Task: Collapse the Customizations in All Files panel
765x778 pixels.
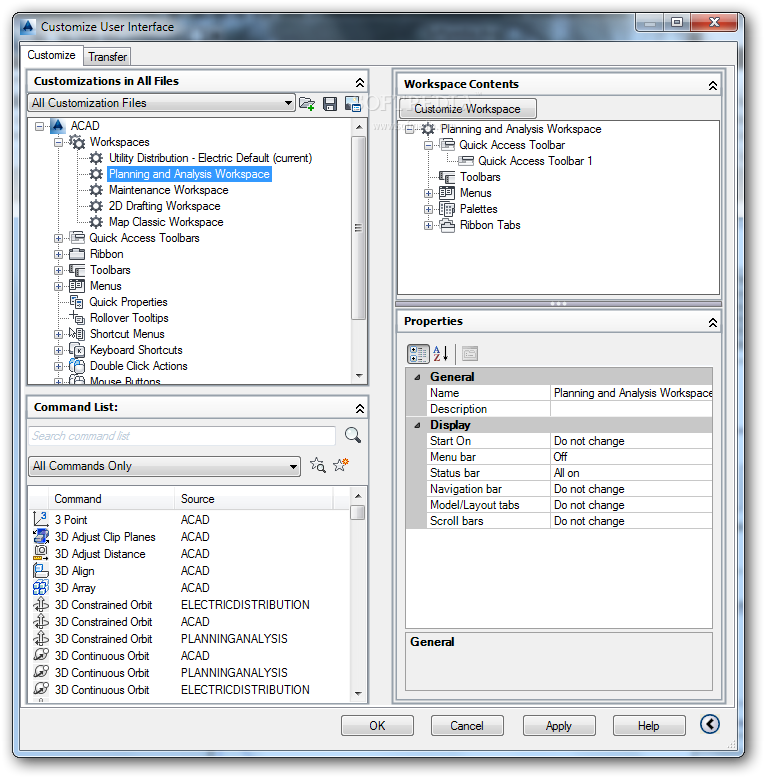Action: (360, 82)
